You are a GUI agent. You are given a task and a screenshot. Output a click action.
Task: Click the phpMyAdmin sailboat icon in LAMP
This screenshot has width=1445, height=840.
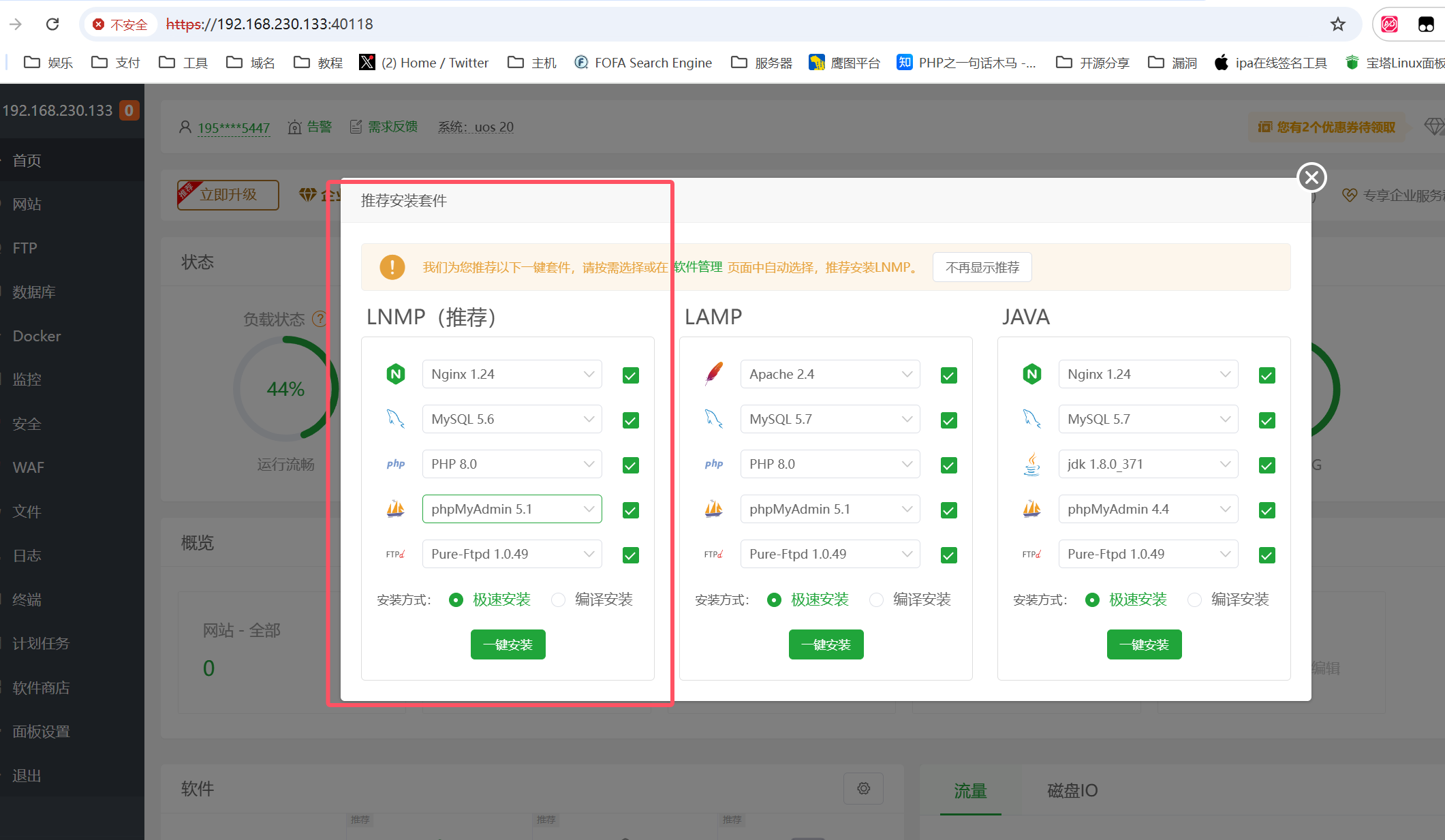(714, 509)
